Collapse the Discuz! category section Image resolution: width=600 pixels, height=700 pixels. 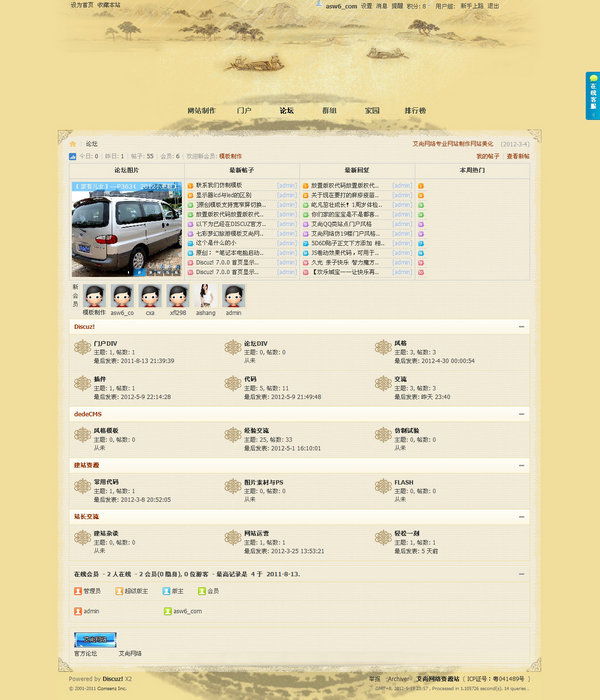(521, 327)
